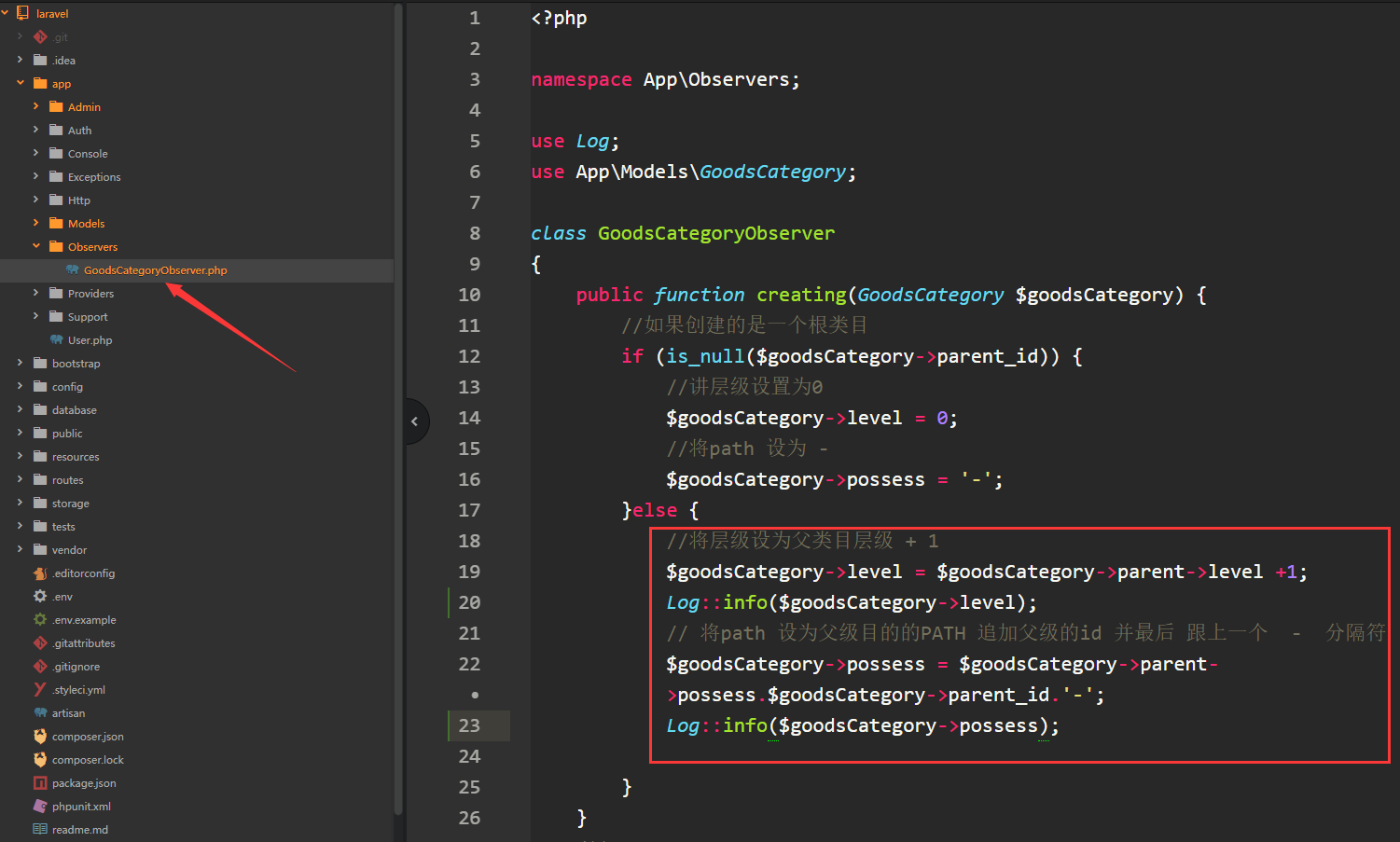Click the bootstrap folder icon

click(40, 363)
